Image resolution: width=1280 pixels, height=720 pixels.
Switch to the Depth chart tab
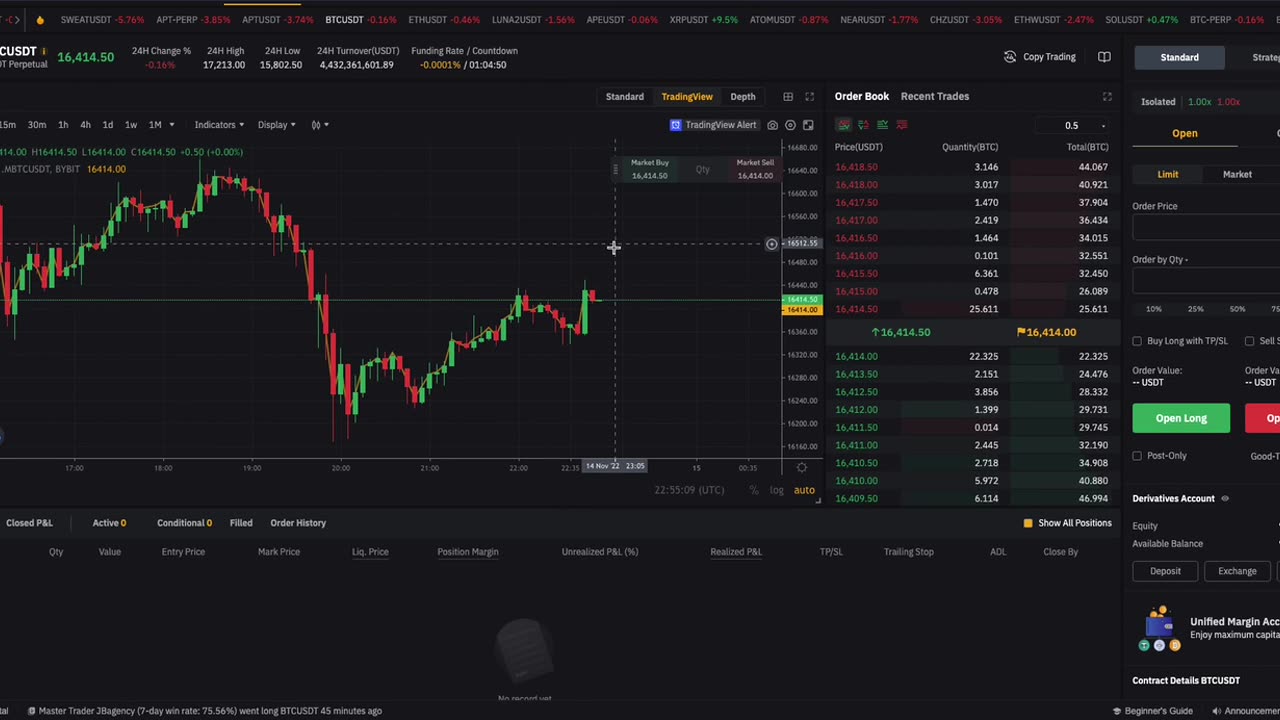743,97
